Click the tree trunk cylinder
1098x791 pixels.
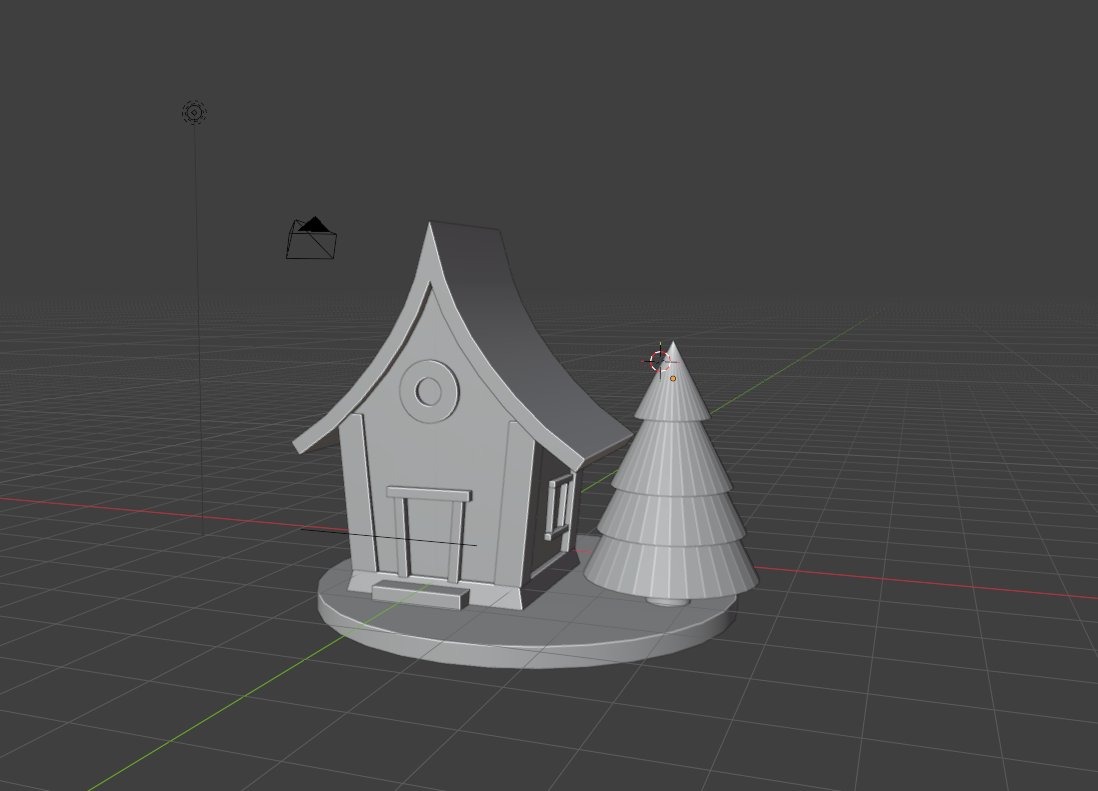tap(667, 601)
